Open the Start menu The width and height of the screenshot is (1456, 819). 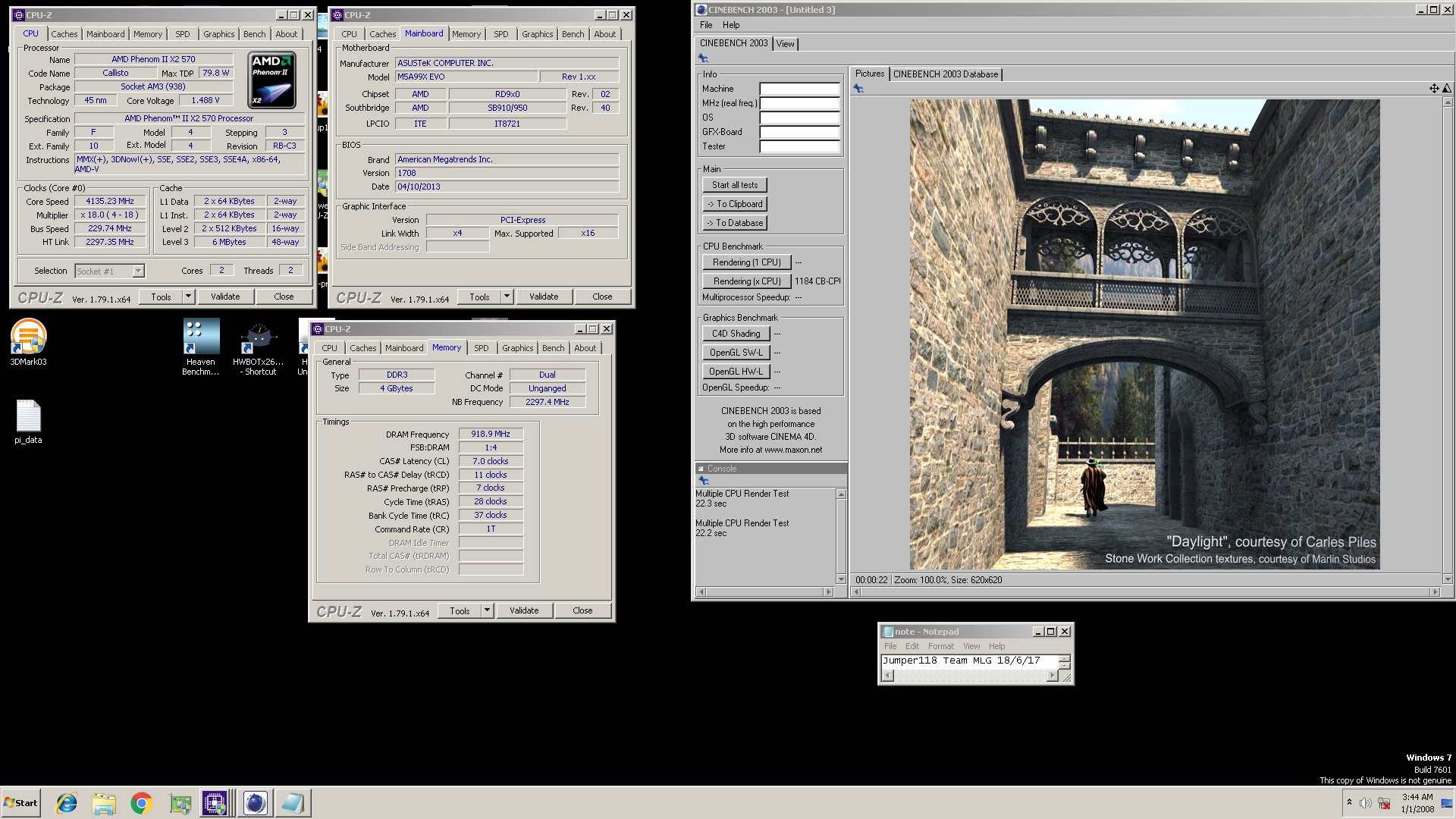point(20,803)
